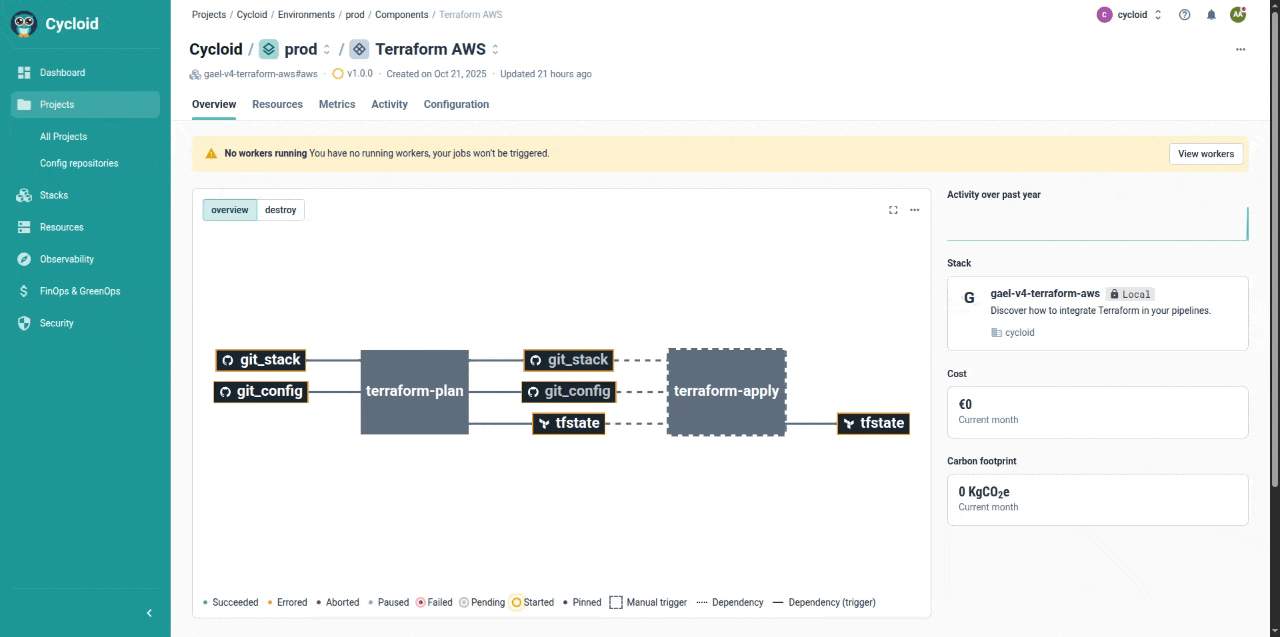Click the Dashboard icon in sidebar
Viewport: 1280px width, 637px height.
point(24,73)
